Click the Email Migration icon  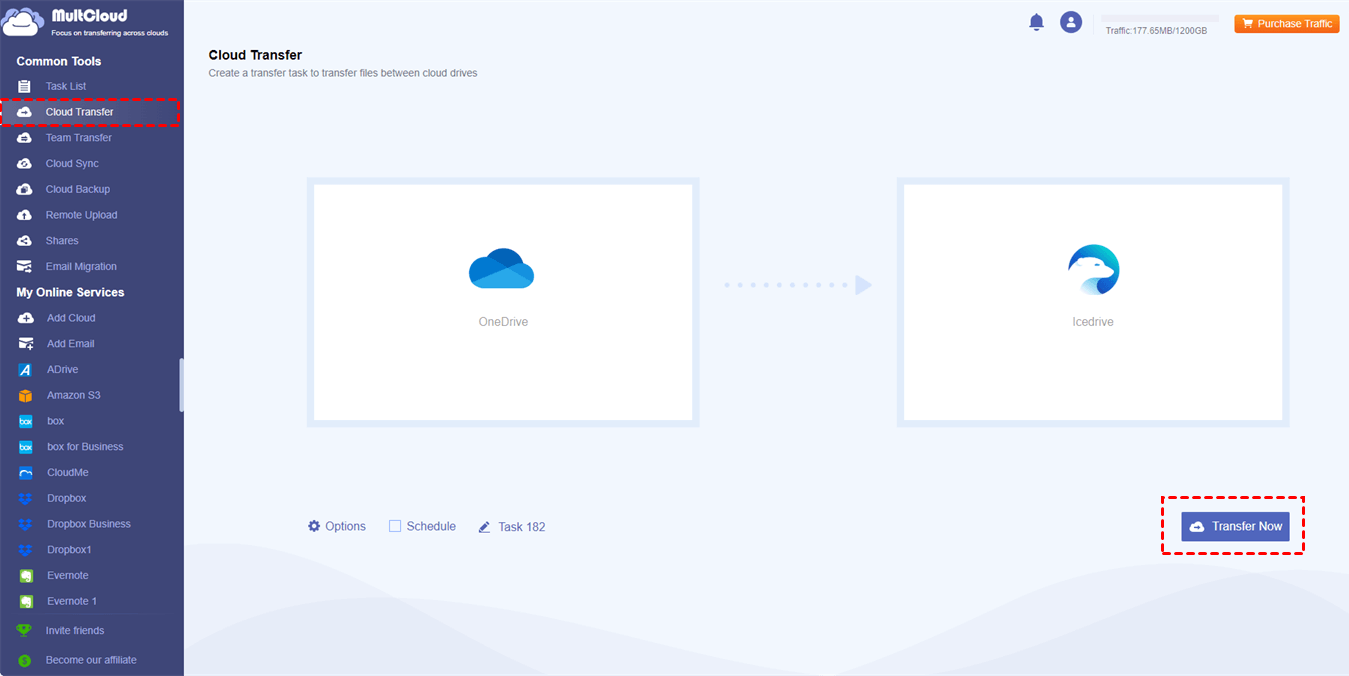[x=25, y=267]
